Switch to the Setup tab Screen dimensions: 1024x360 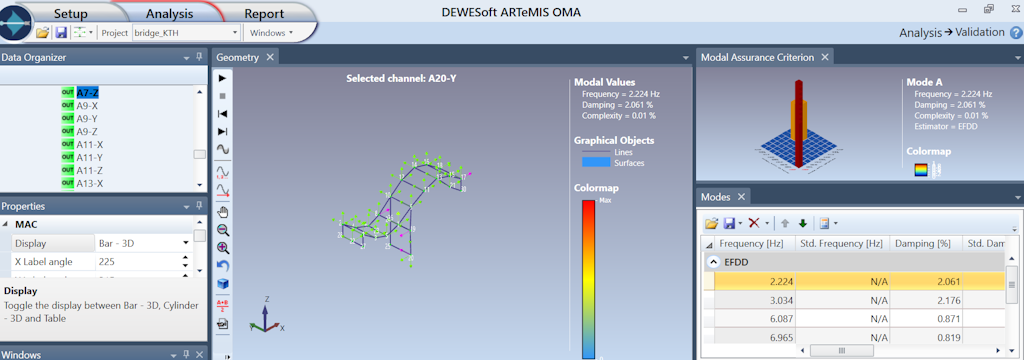(71, 13)
